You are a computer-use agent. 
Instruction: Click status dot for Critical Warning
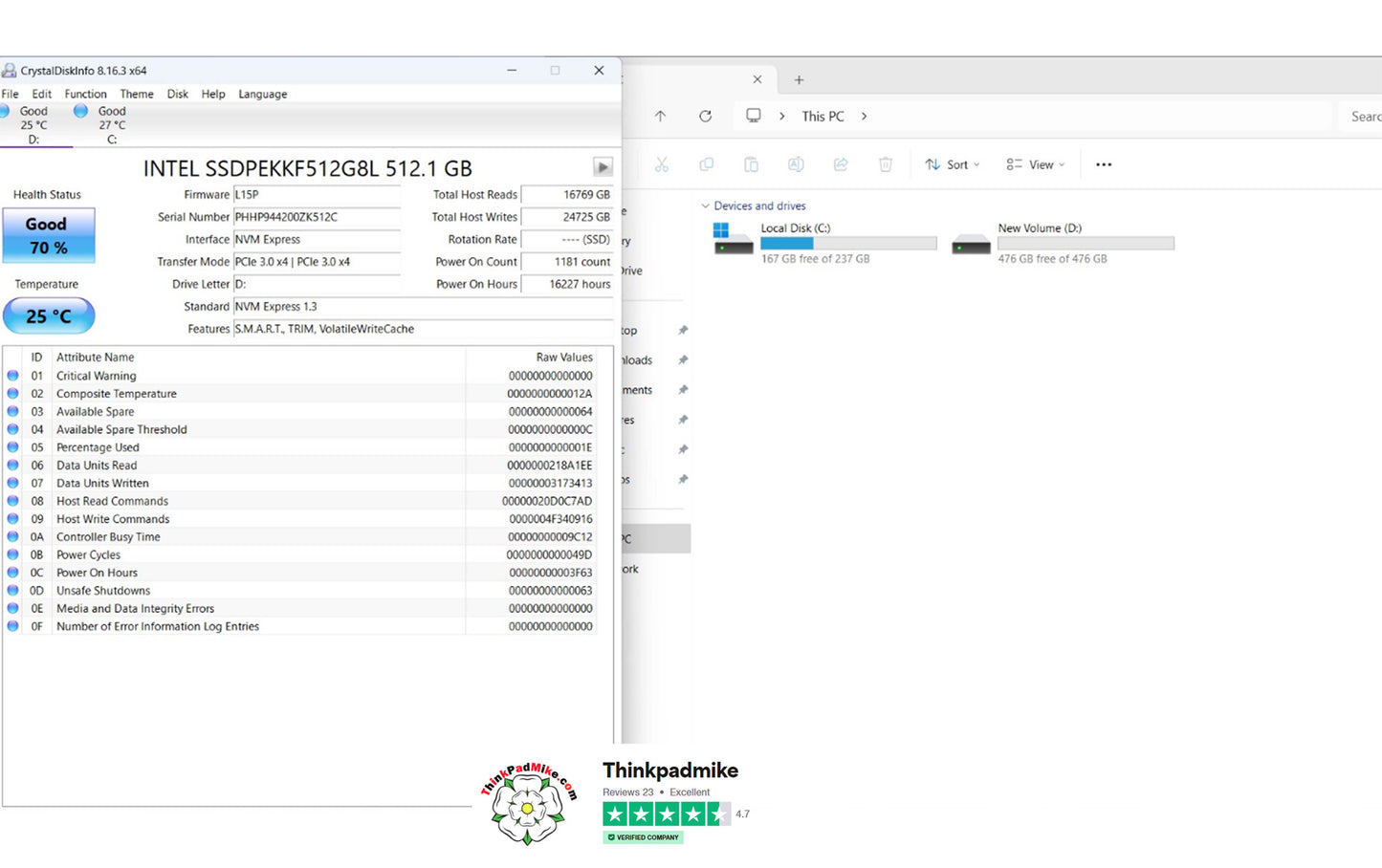[13, 376]
